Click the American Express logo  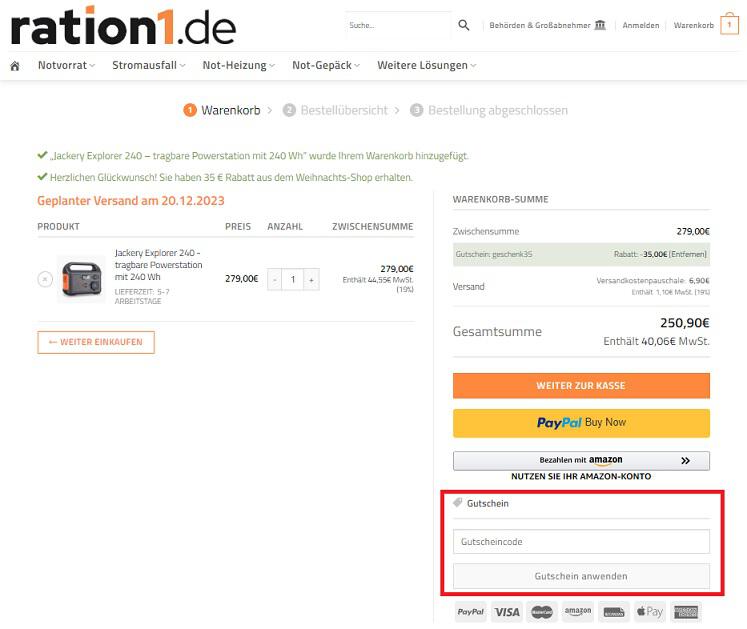(x=686, y=612)
